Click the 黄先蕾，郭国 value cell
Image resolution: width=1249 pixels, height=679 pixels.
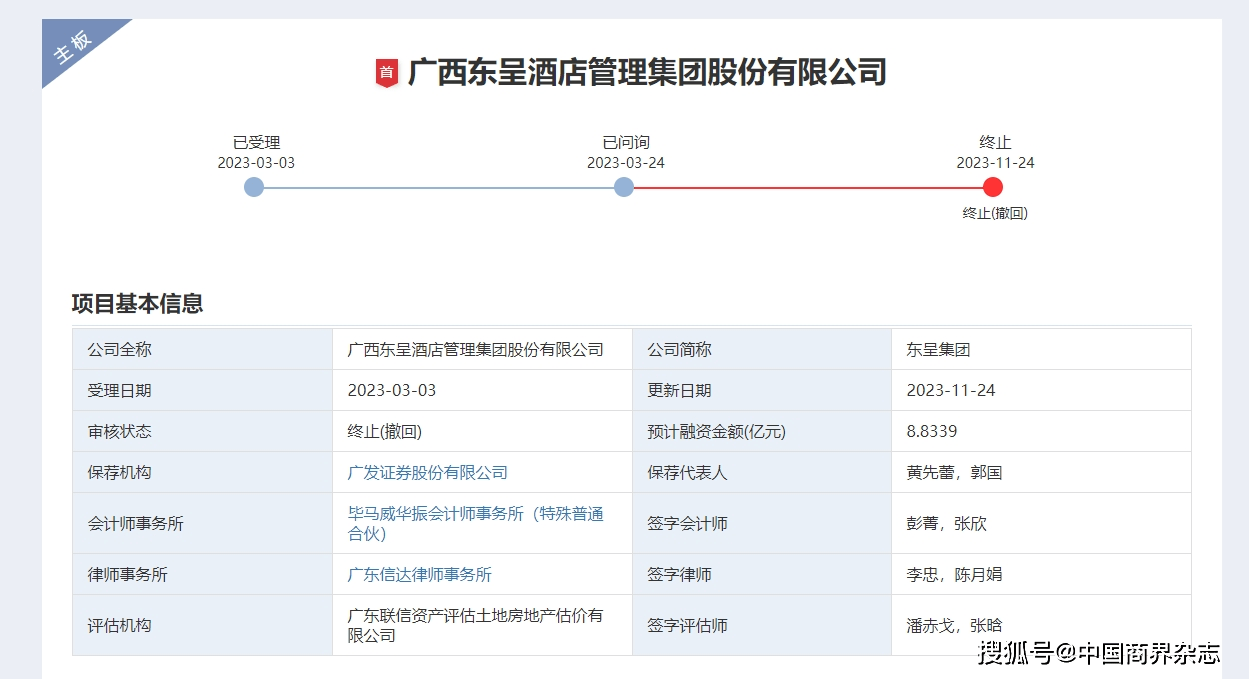point(1041,472)
